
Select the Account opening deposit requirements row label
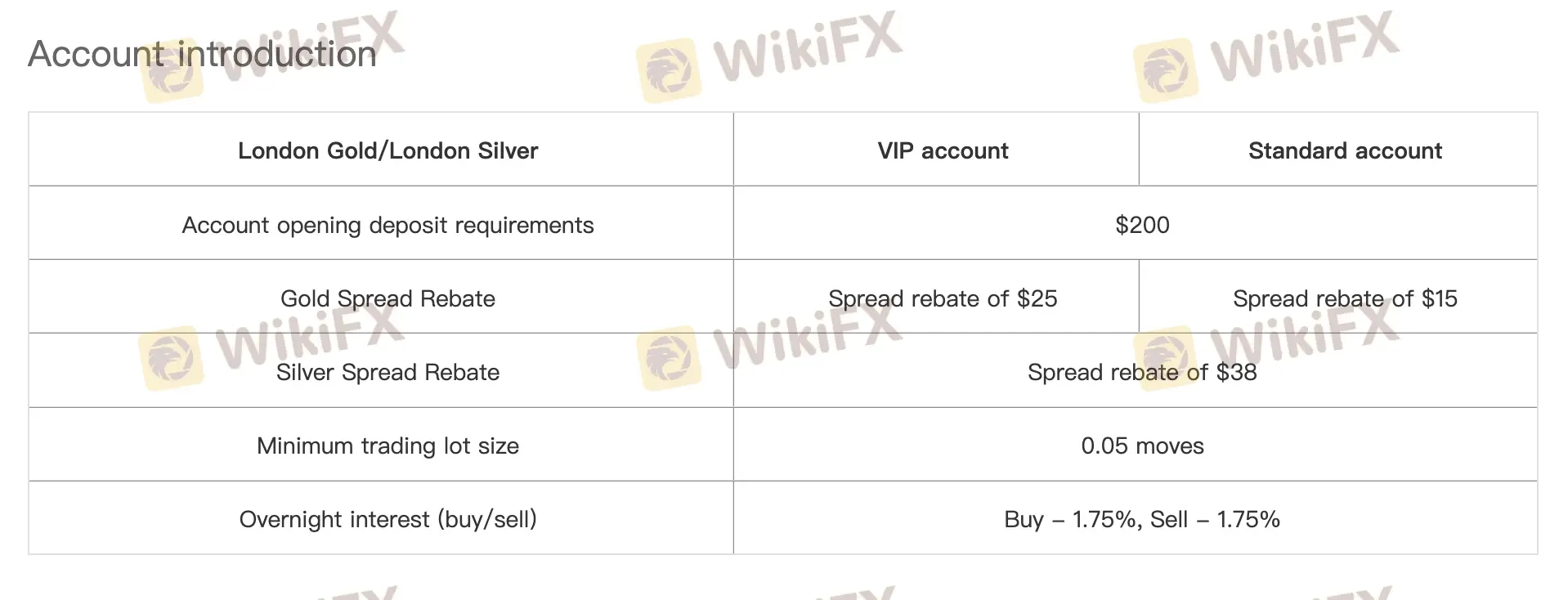point(388,225)
